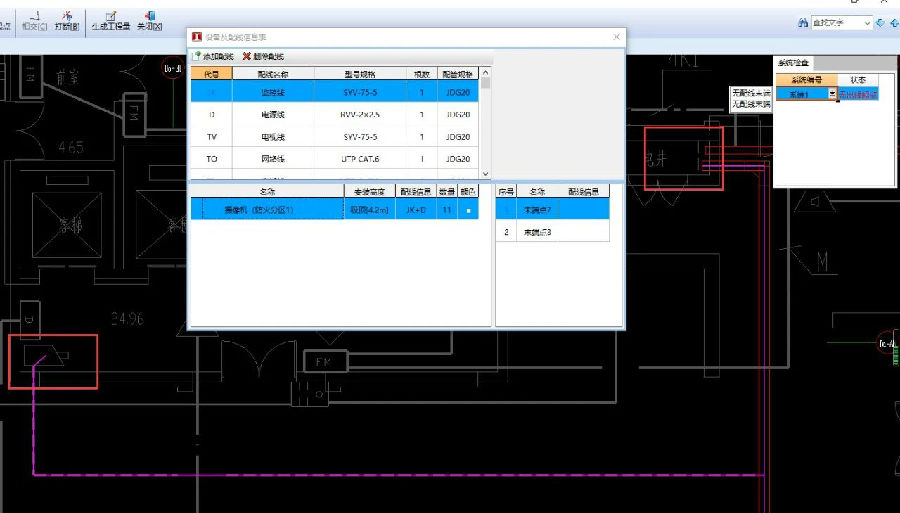Select the 末端点8 endpoint row
Screen dimensions: 900x513
pyautogui.click(x=552, y=231)
